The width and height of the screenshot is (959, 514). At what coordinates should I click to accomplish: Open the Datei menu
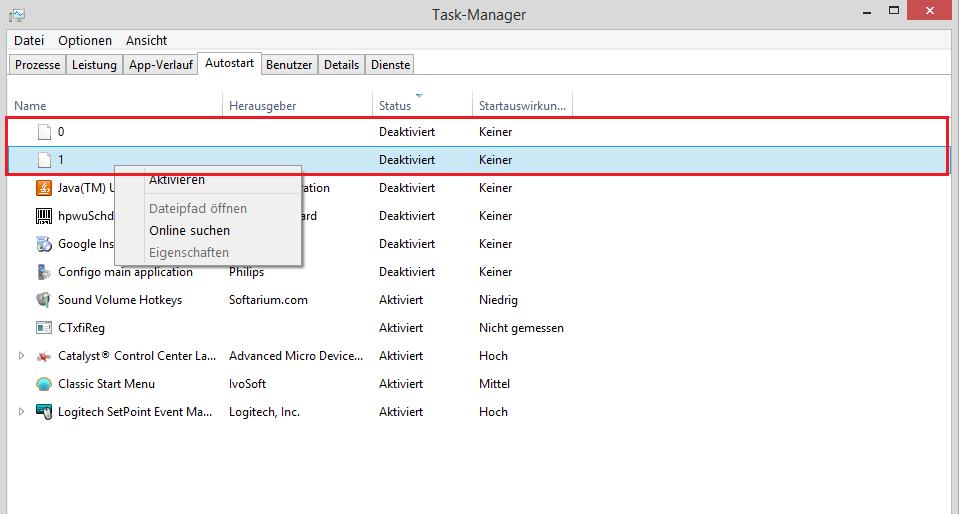click(29, 41)
